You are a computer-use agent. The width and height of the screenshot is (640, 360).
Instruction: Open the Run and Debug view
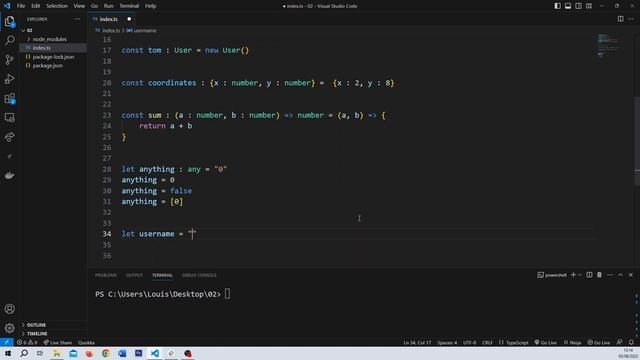(9, 79)
